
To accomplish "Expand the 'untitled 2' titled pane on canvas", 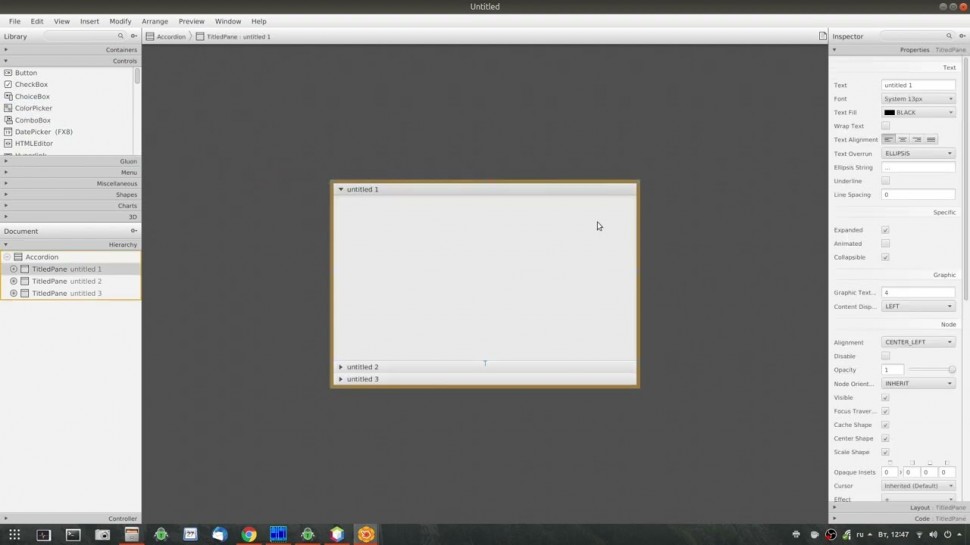I will point(362,367).
